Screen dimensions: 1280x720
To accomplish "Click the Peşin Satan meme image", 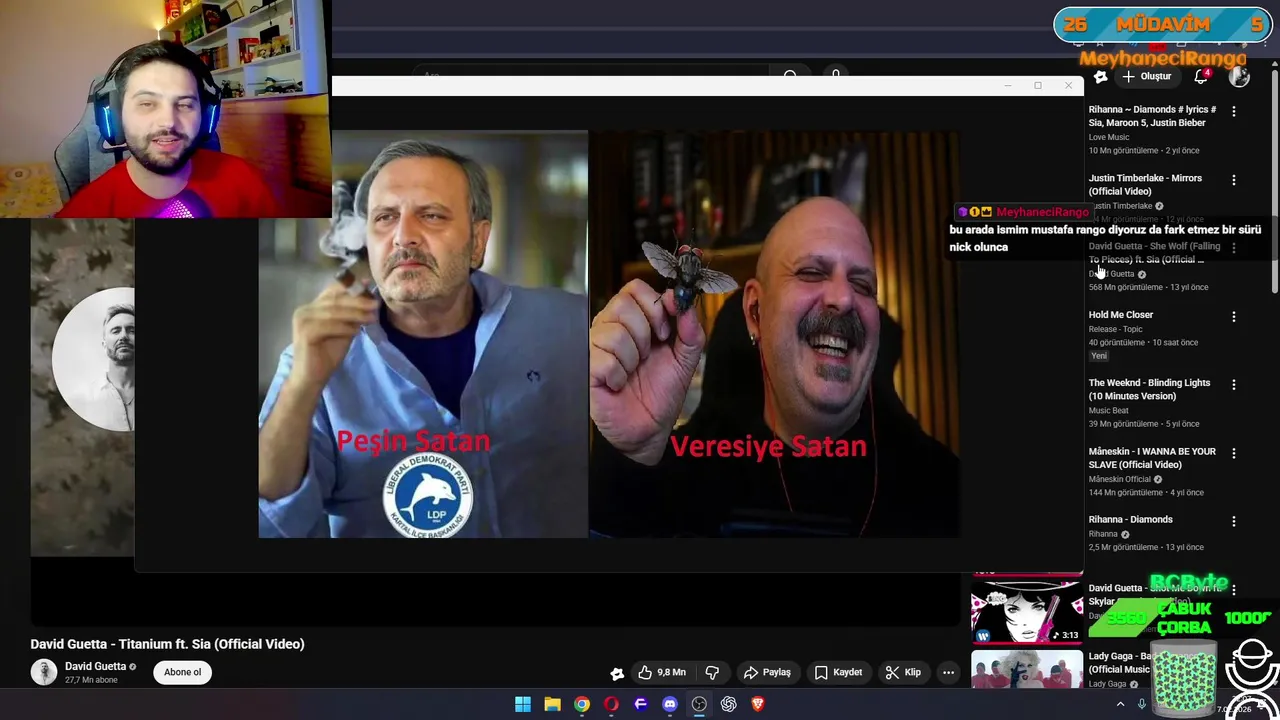I will pos(424,334).
